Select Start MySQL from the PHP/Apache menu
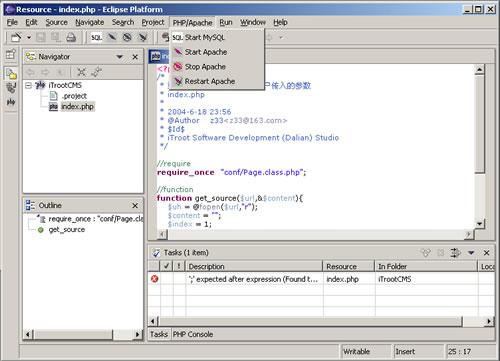The image size is (500, 361). (217, 37)
